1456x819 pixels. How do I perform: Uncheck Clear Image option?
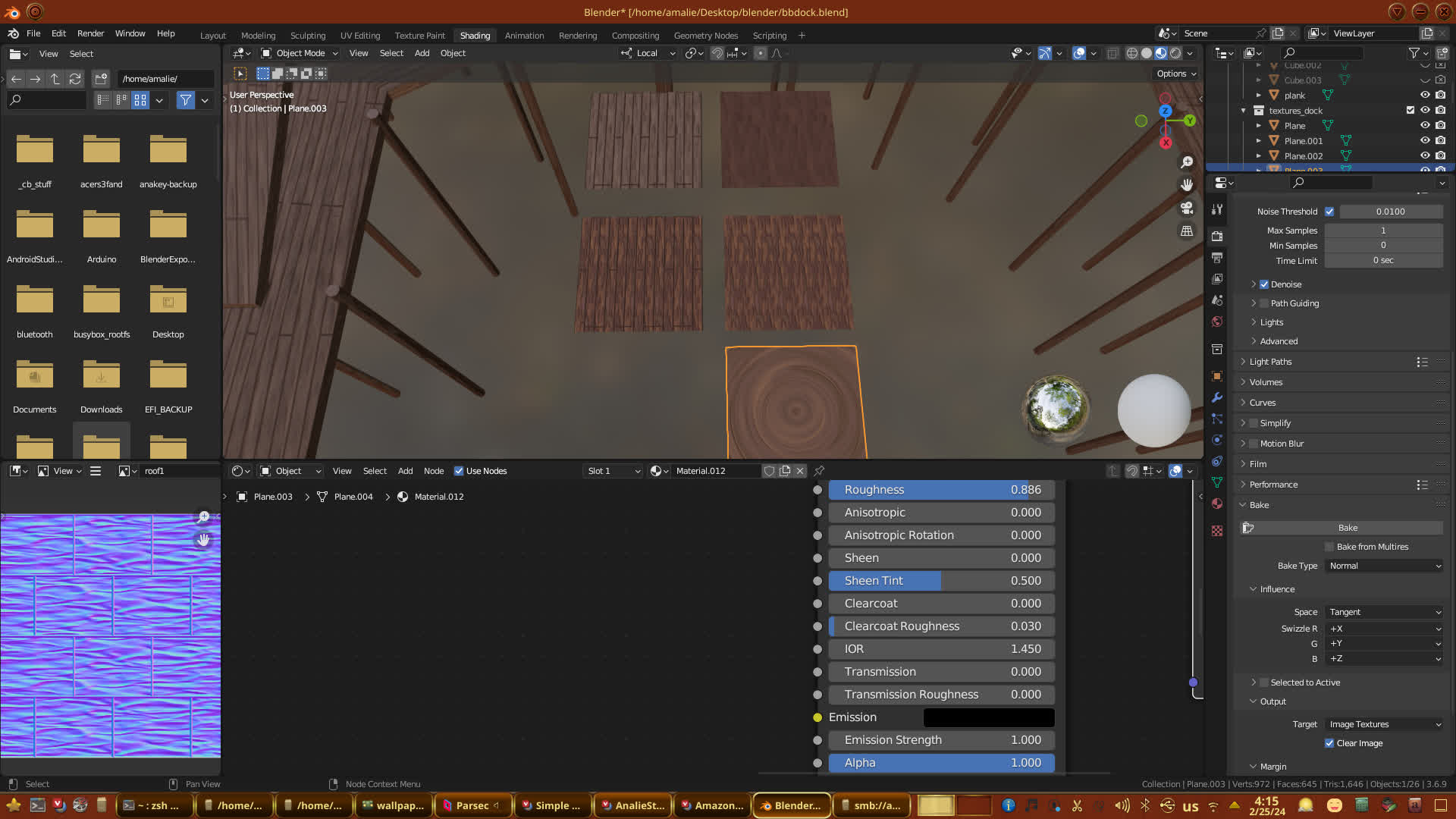click(x=1329, y=743)
